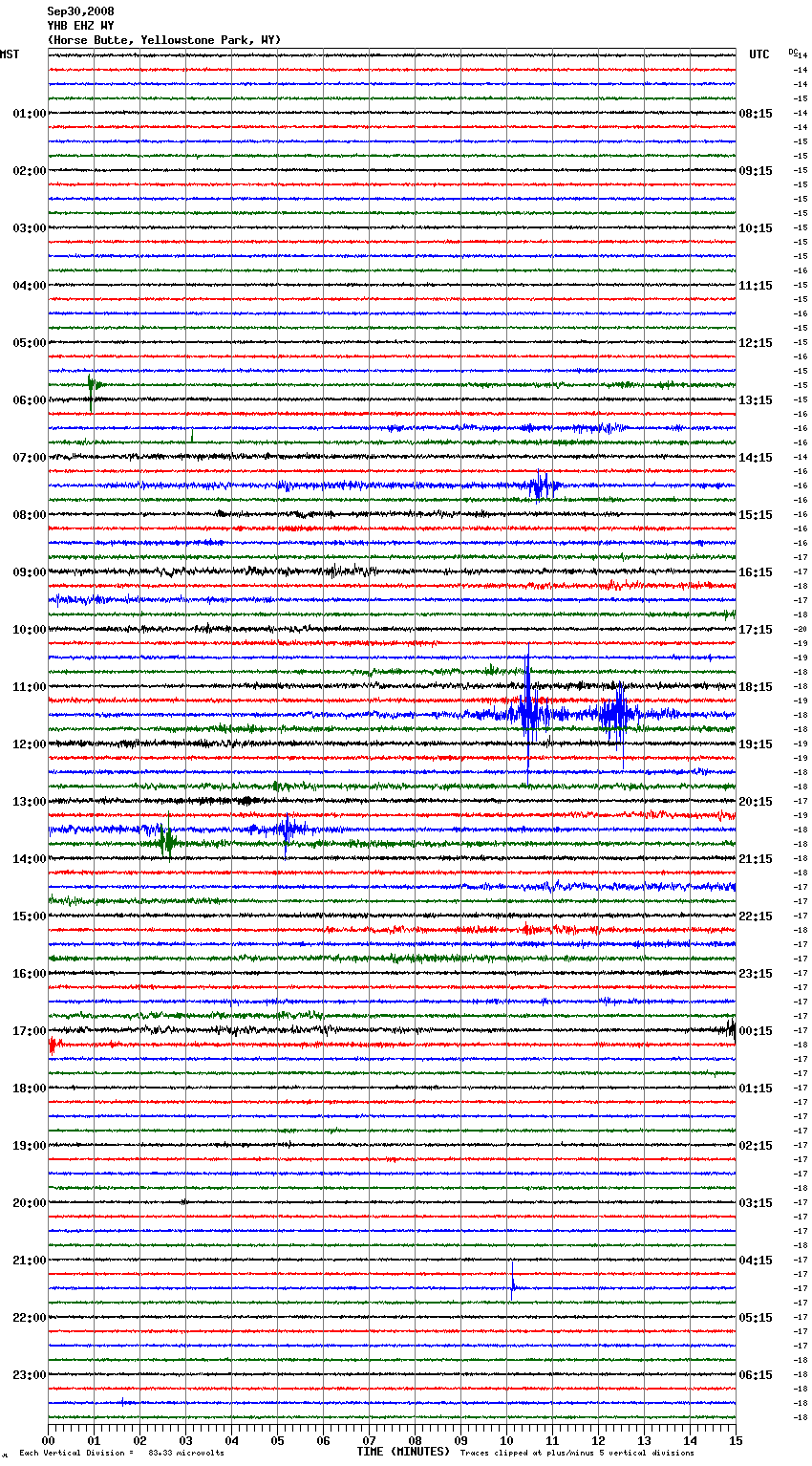Image resolution: width=812 pixels, height=1466 pixels.
Task: Select the 00:15 UTC time label
Action: click(756, 1031)
